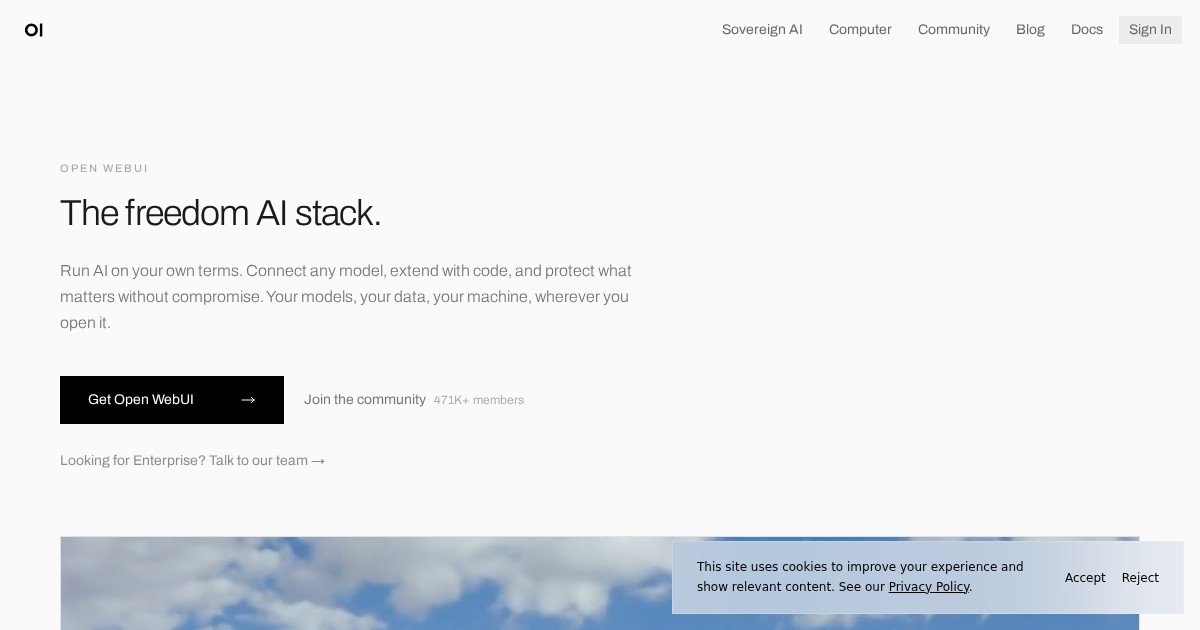Click the arrow inside Get Open WebUI

pyautogui.click(x=248, y=400)
